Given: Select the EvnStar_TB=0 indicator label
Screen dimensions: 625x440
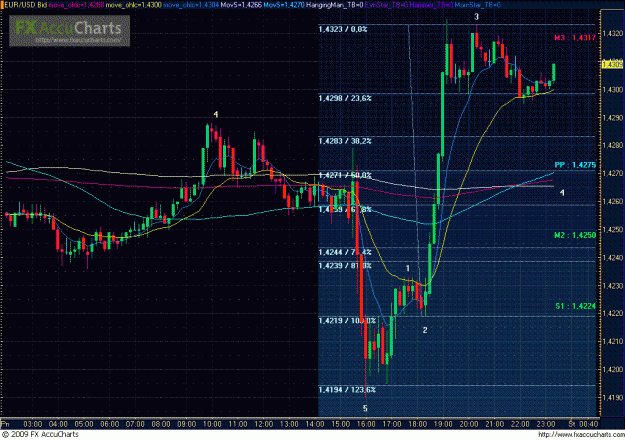Looking at the screenshot, I should (386, 5).
